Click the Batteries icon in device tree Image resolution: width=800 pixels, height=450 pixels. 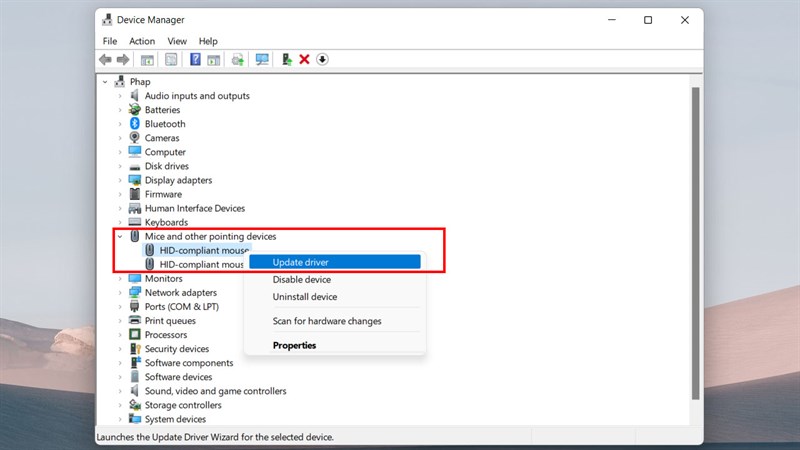135,110
